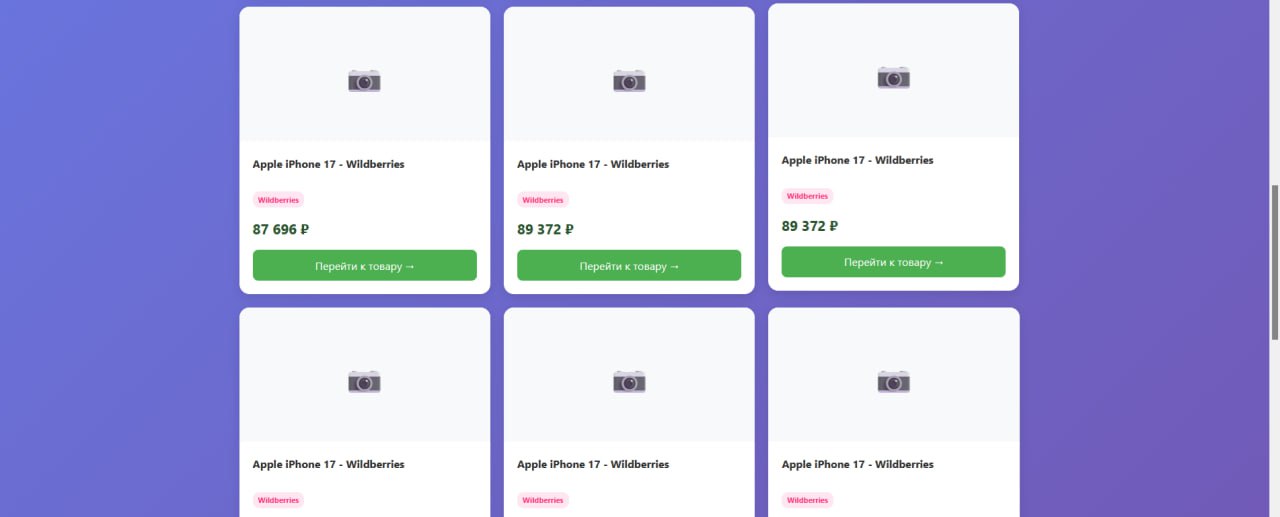
Task: Click the camera icon in the top-middle card
Action: point(629,81)
